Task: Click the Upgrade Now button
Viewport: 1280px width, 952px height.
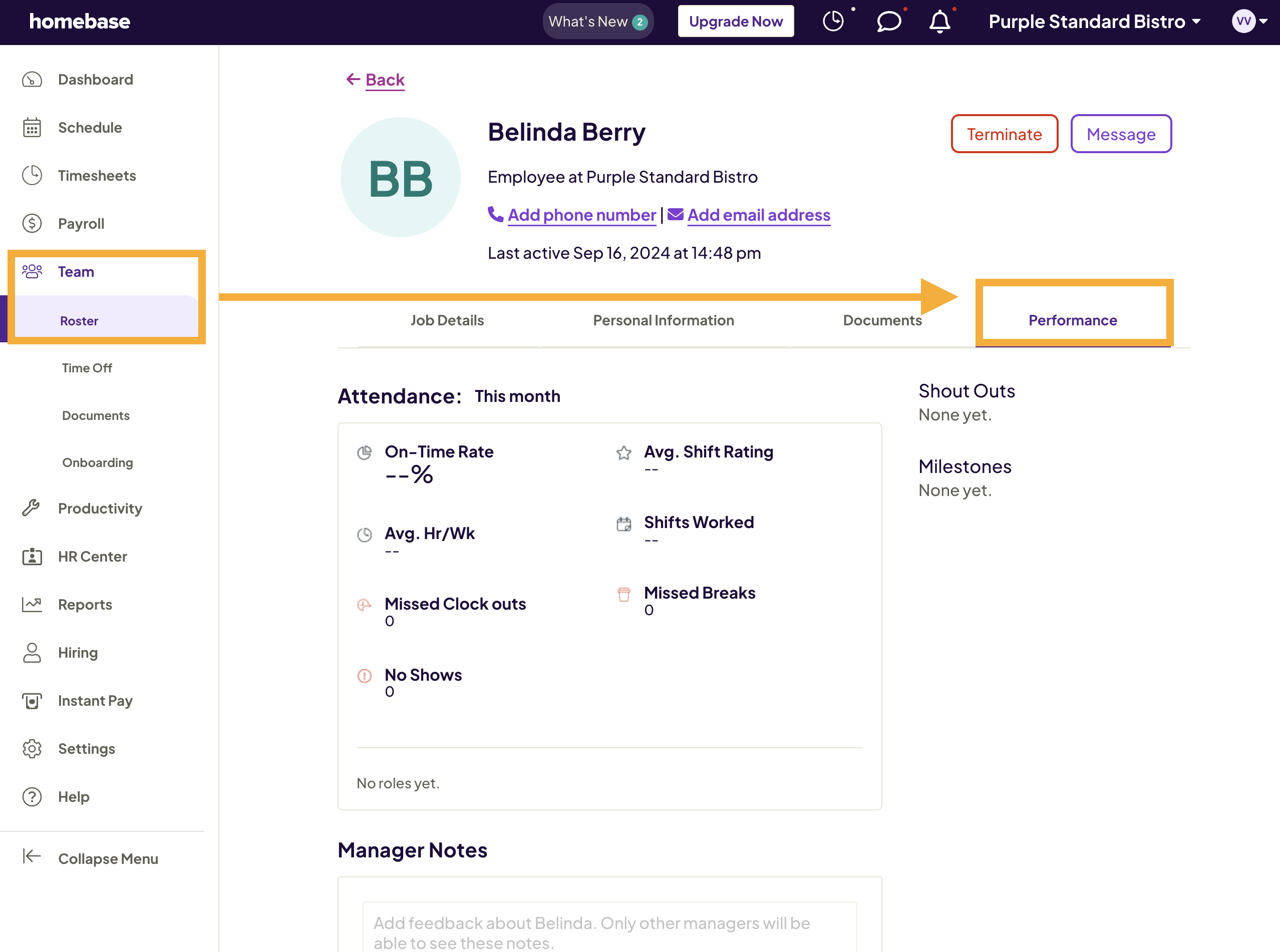Action: [x=736, y=22]
